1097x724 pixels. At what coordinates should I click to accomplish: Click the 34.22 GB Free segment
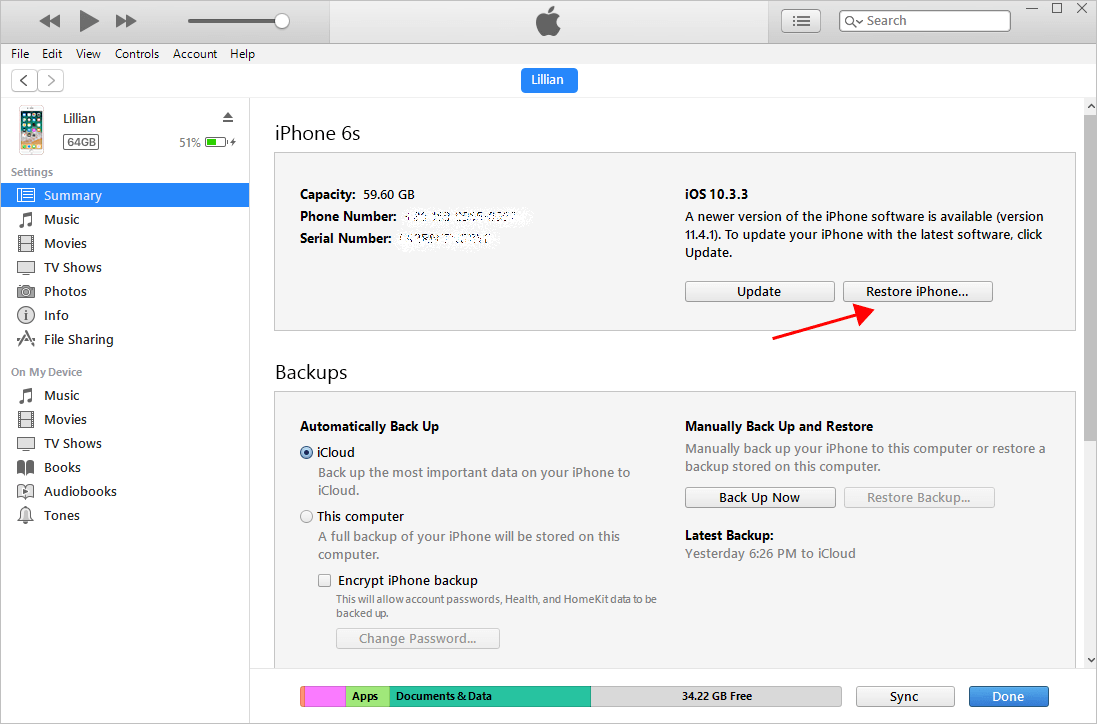coord(716,697)
